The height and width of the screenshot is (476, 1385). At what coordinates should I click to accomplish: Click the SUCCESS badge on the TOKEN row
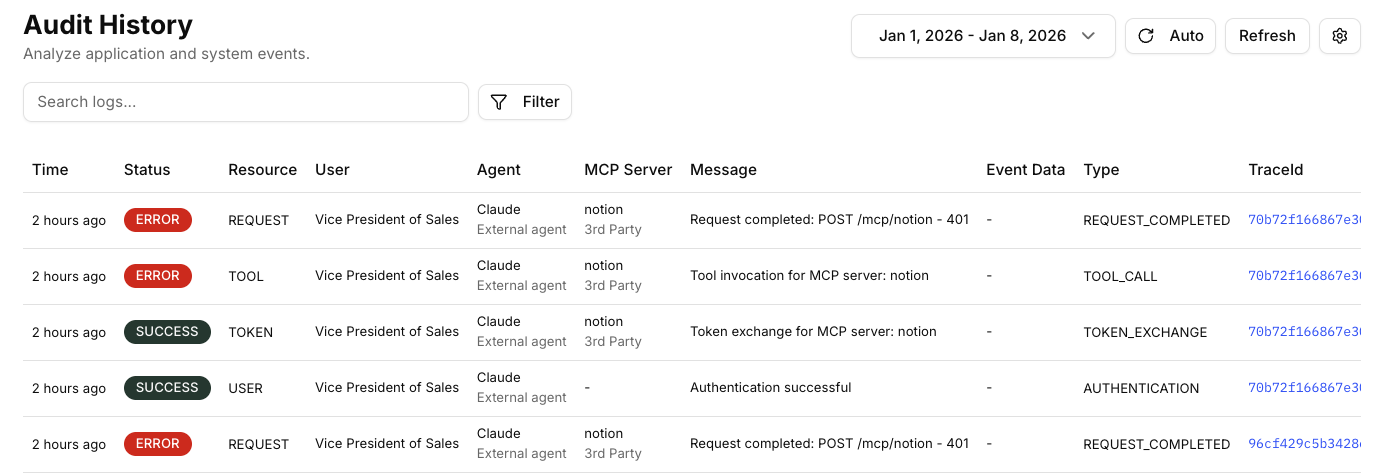167,332
